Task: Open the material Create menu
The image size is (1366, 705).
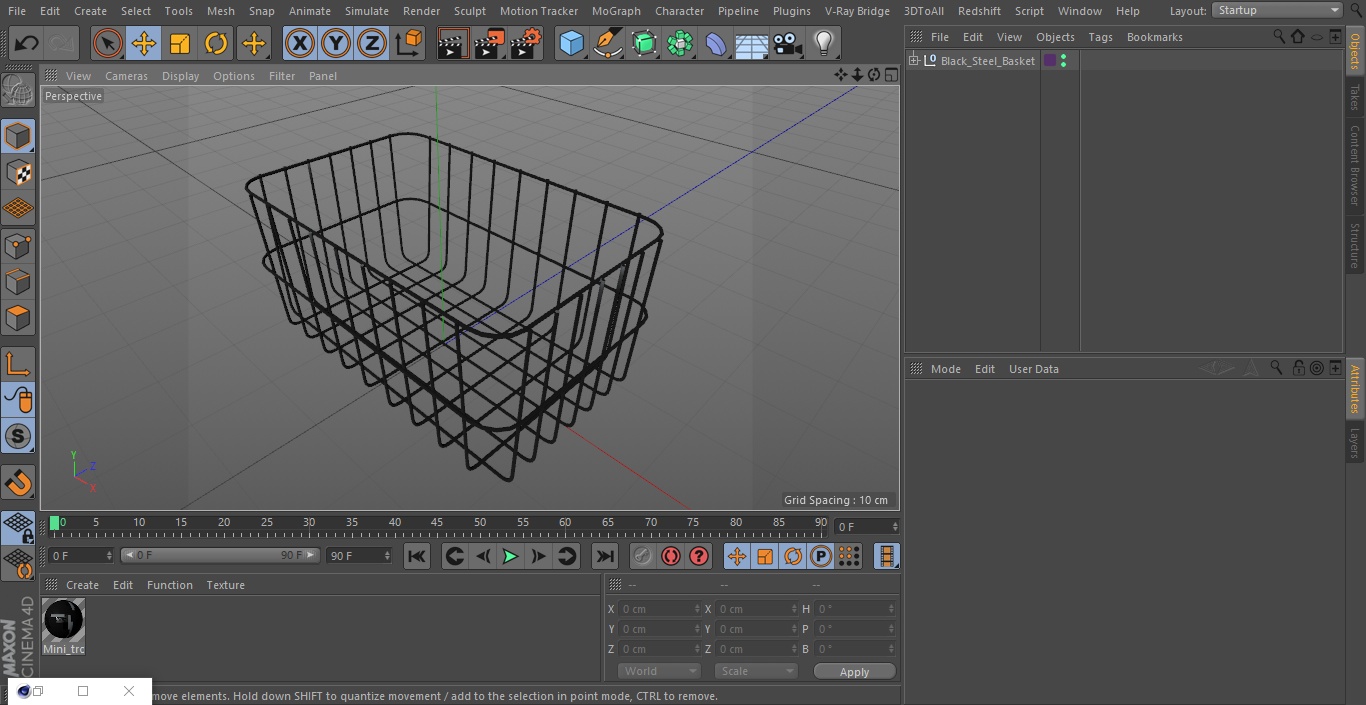Action: click(83, 585)
